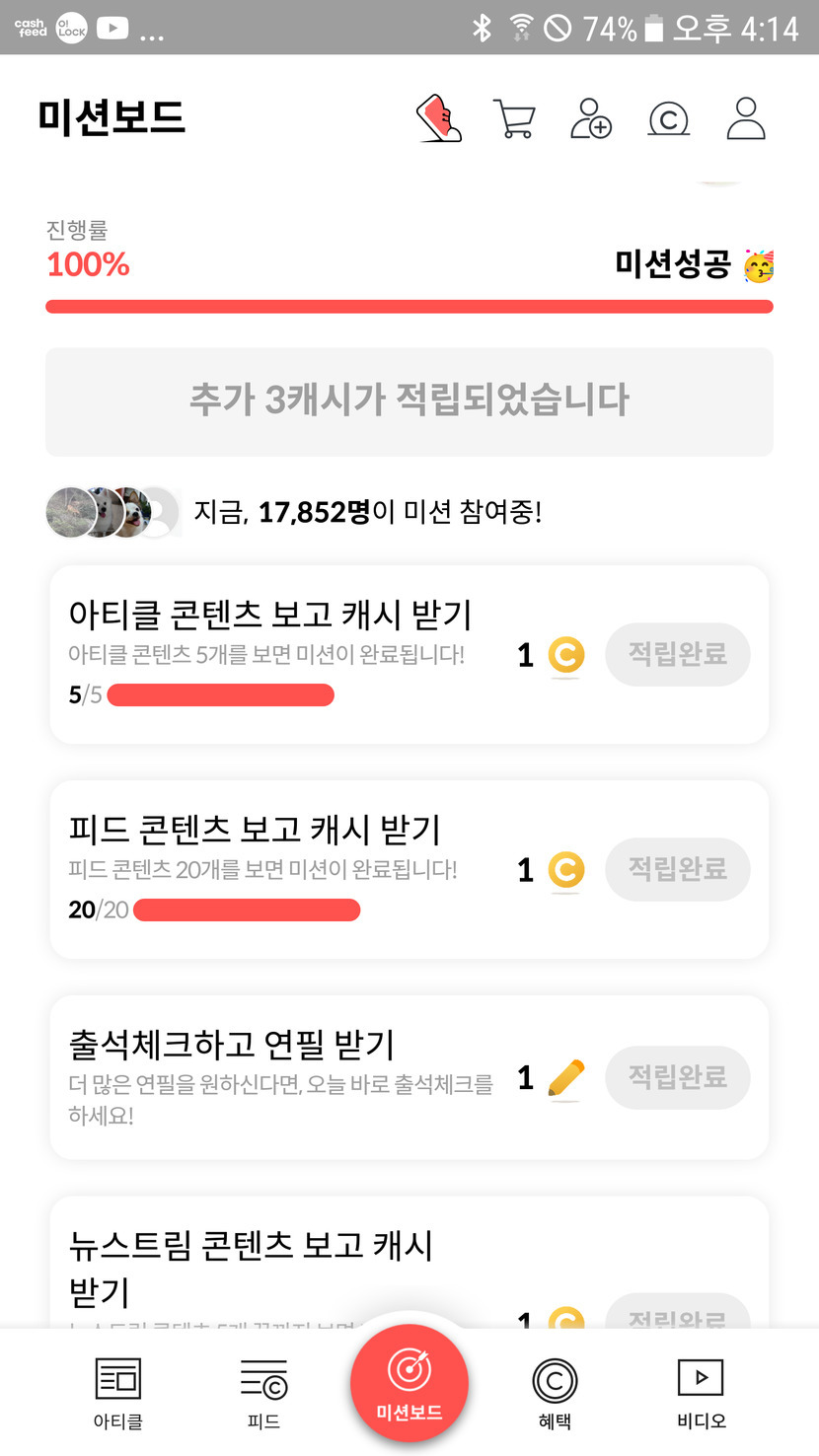Tap the red sneaker icon in header

(439, 119)
